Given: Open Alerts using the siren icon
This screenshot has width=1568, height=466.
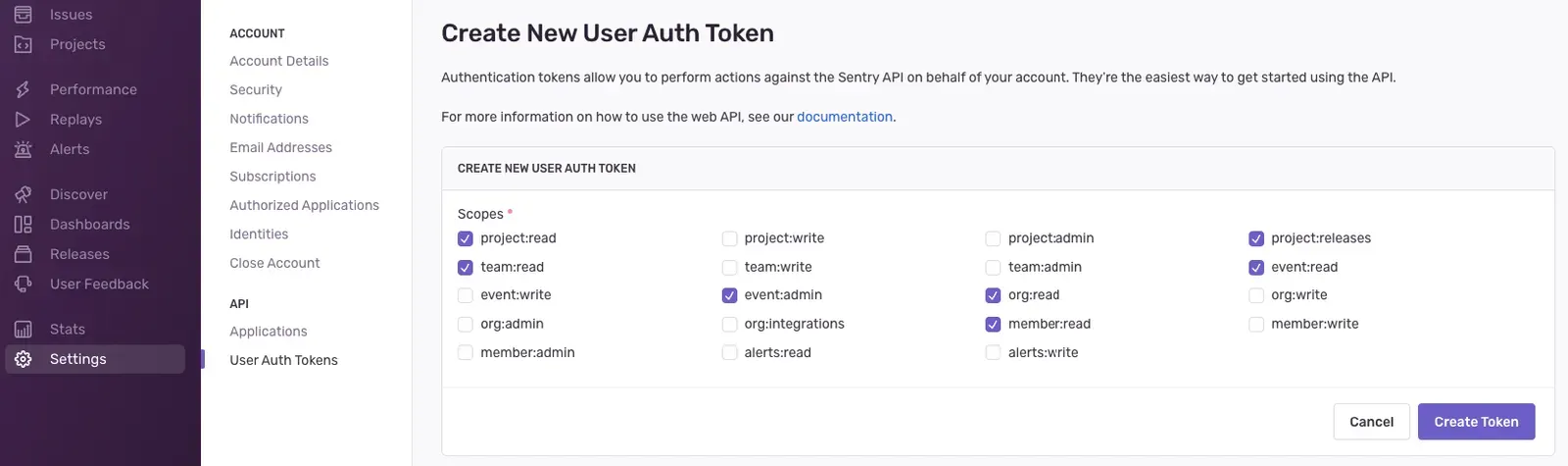Looking at the screenshot, I should [24, 149].
